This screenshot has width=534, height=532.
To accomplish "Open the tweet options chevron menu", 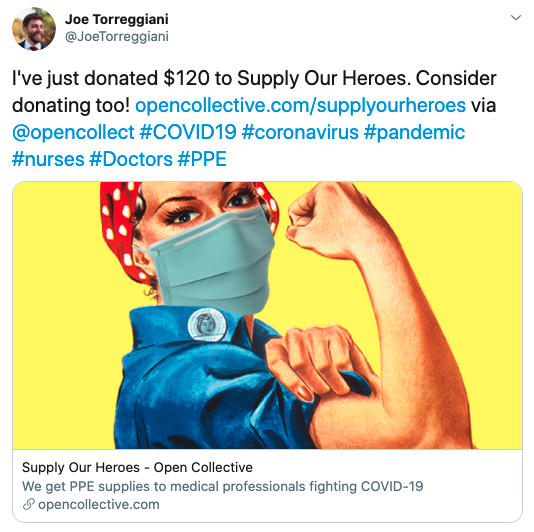I will pos(516,18).
